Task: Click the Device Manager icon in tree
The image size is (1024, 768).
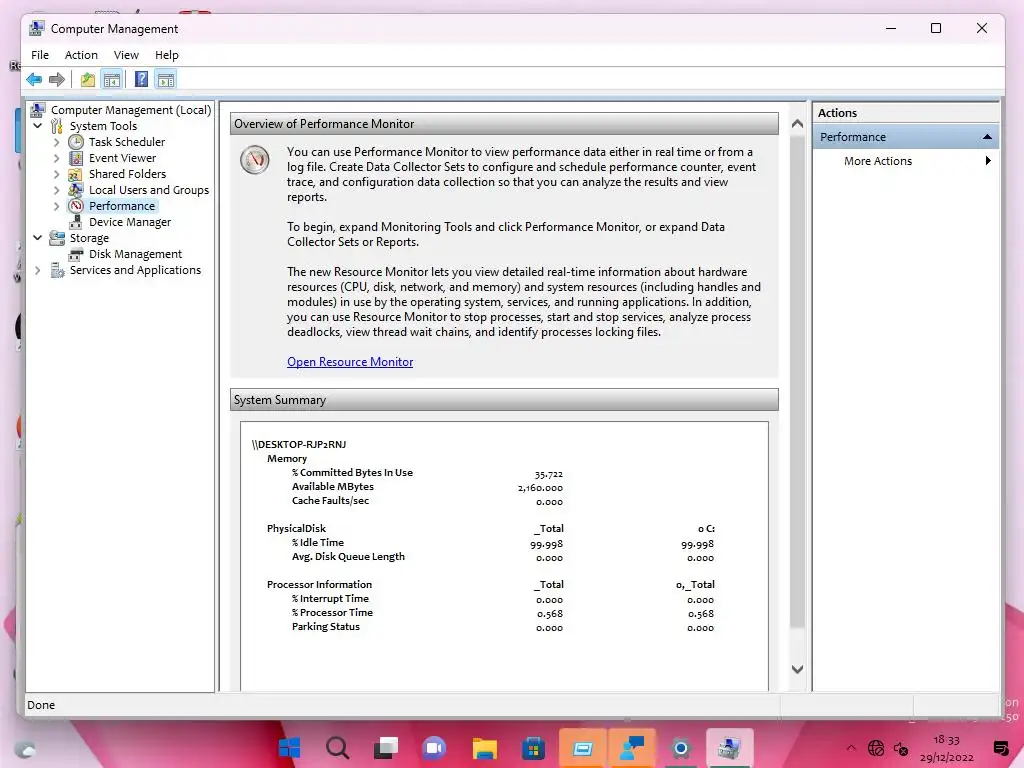Action: tap(76, 222)
